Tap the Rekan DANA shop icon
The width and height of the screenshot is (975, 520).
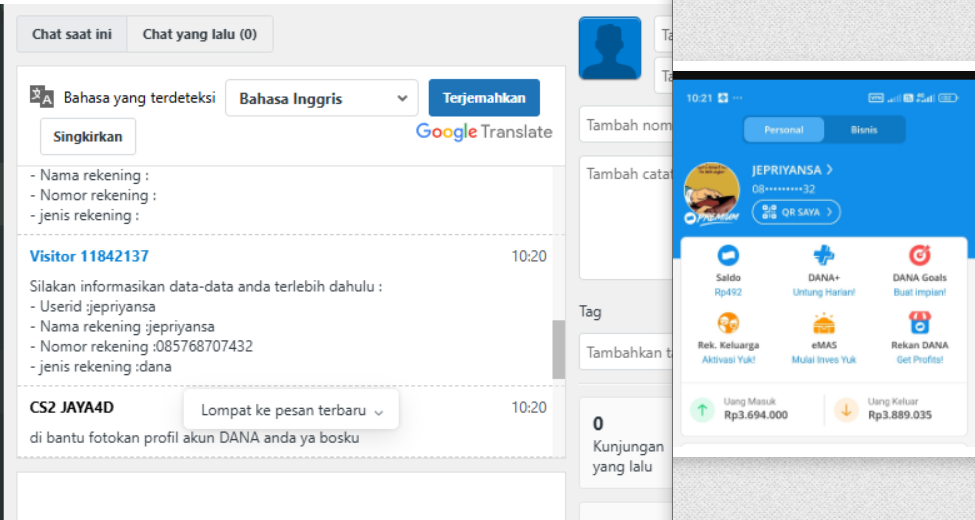click(x=919, y=323)
